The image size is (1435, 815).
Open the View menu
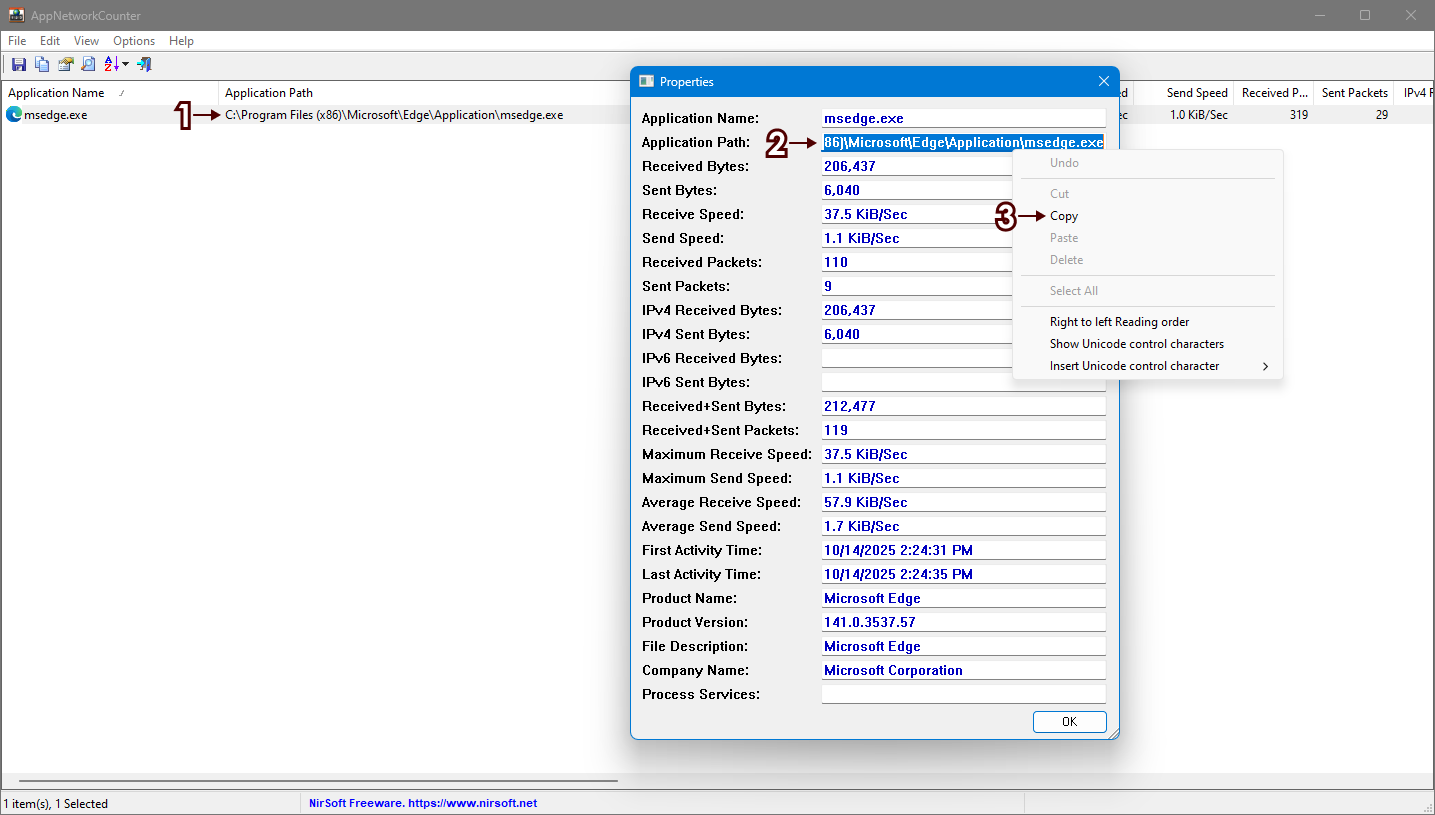pyautogui.click(x=86, y=41)
